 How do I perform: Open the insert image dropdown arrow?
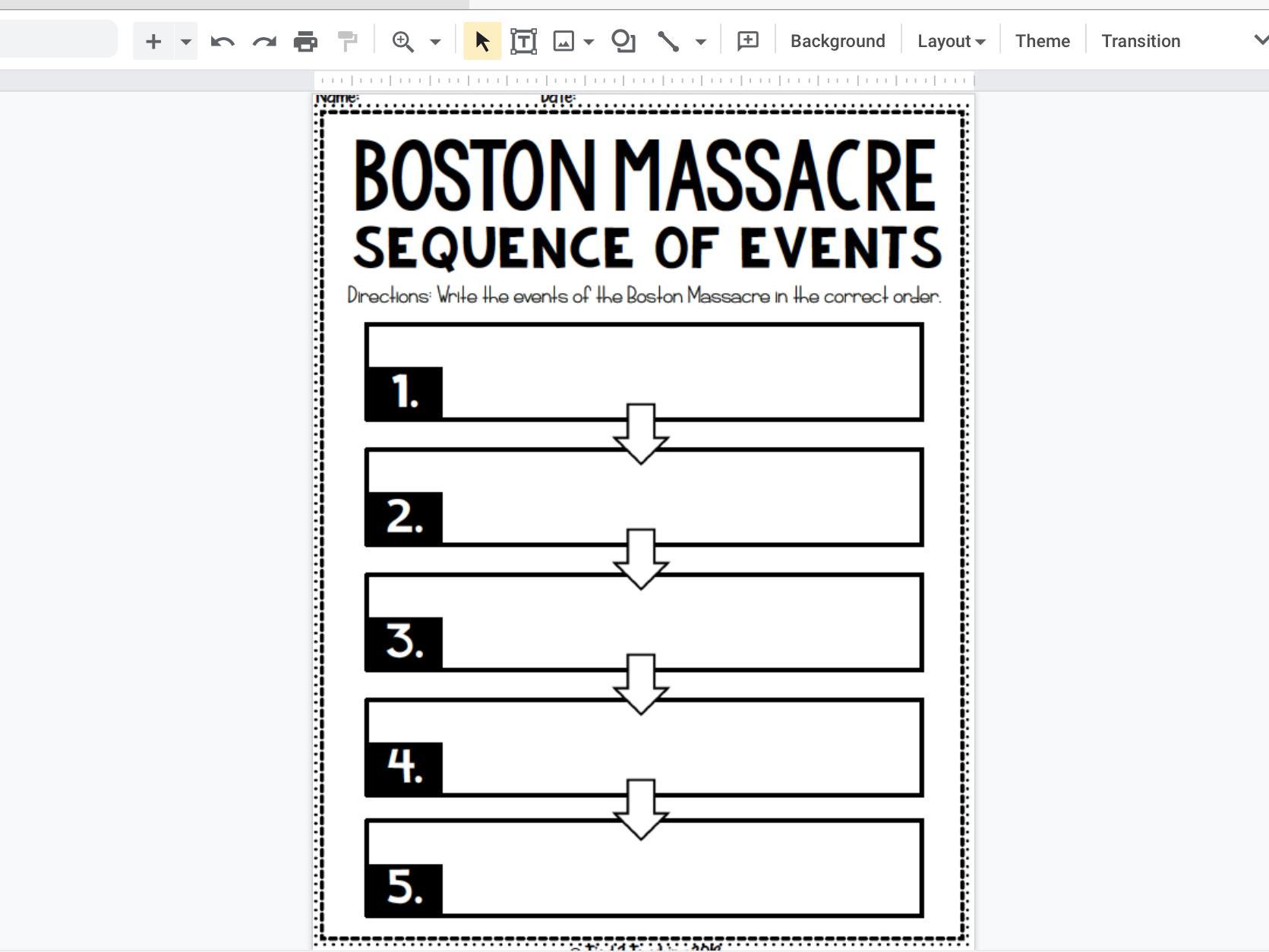pyautogui.click(x=589, y=42)
